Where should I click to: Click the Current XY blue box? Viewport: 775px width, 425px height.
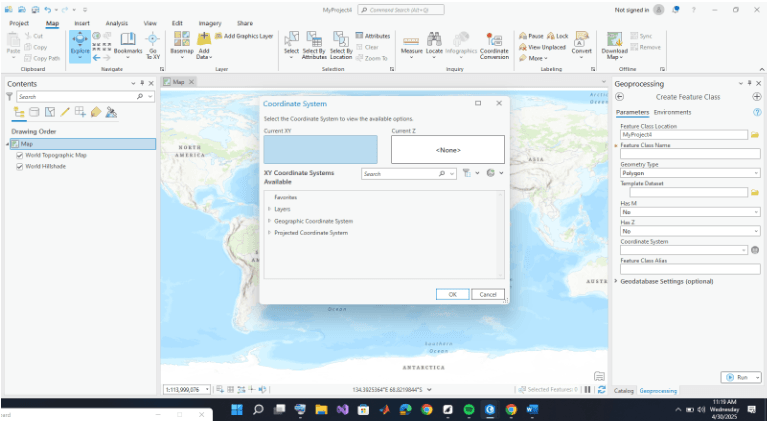coord(320,149)
